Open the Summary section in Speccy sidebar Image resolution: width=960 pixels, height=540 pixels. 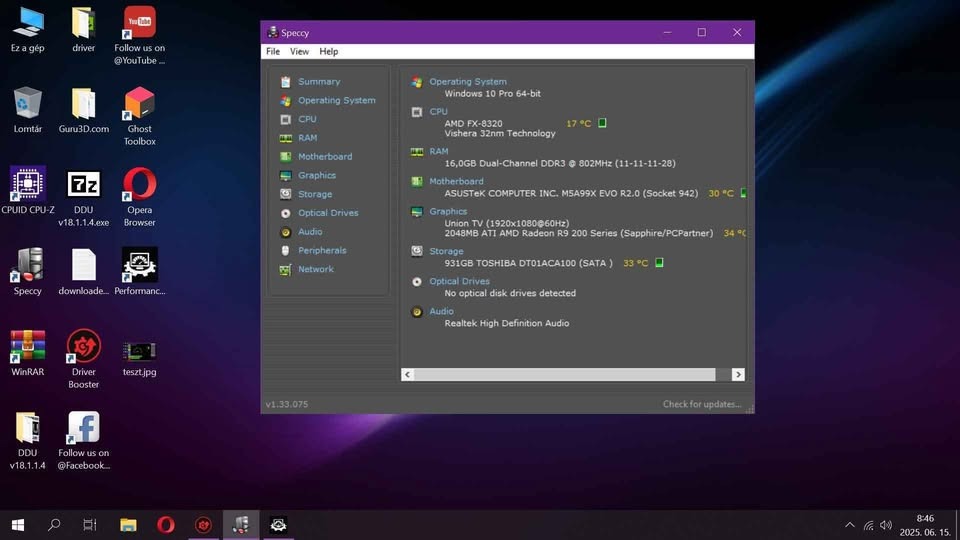click(x=318, y=81)
